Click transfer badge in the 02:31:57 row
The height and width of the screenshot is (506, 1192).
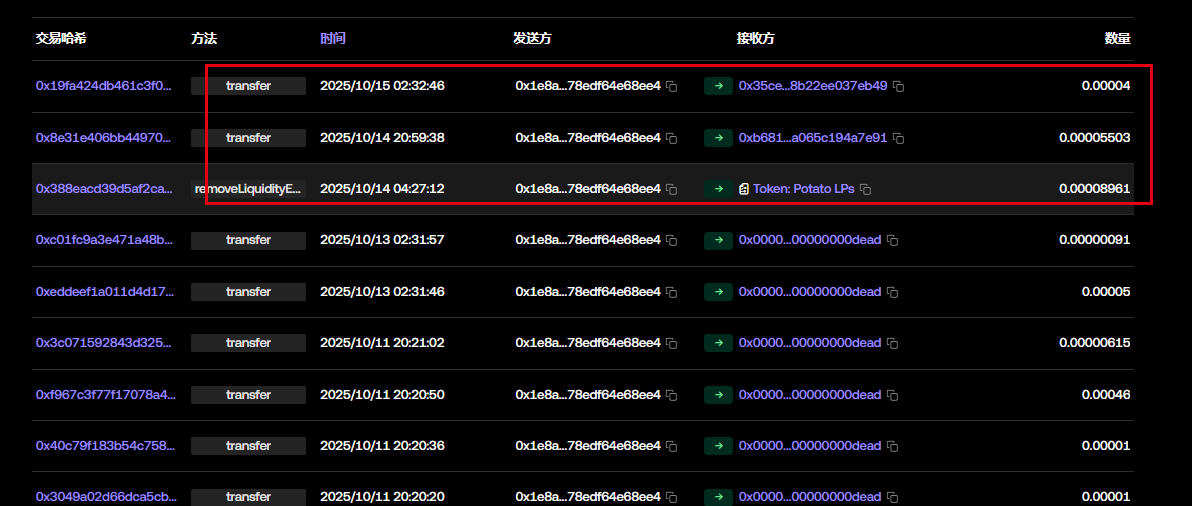point(249,240)
